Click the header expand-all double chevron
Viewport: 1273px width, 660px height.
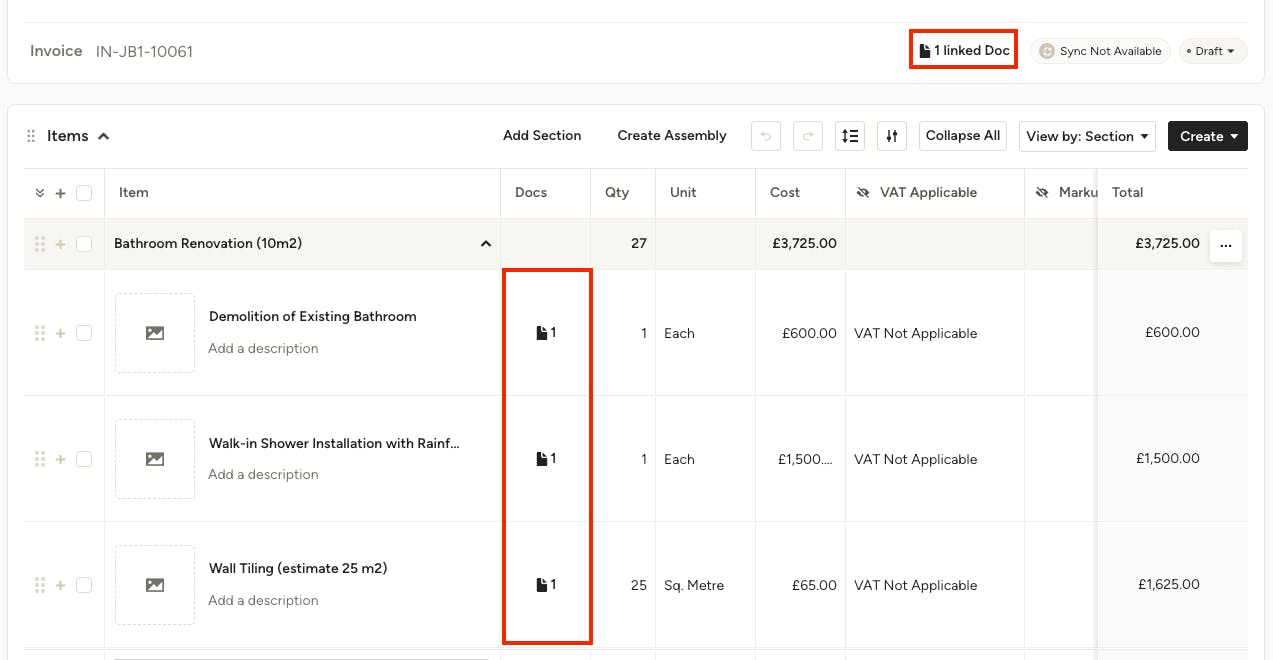tap(40, 193)
